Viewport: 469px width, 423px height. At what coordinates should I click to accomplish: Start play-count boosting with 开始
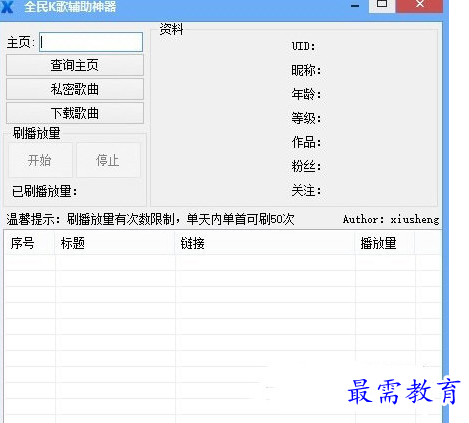(40, 160)
